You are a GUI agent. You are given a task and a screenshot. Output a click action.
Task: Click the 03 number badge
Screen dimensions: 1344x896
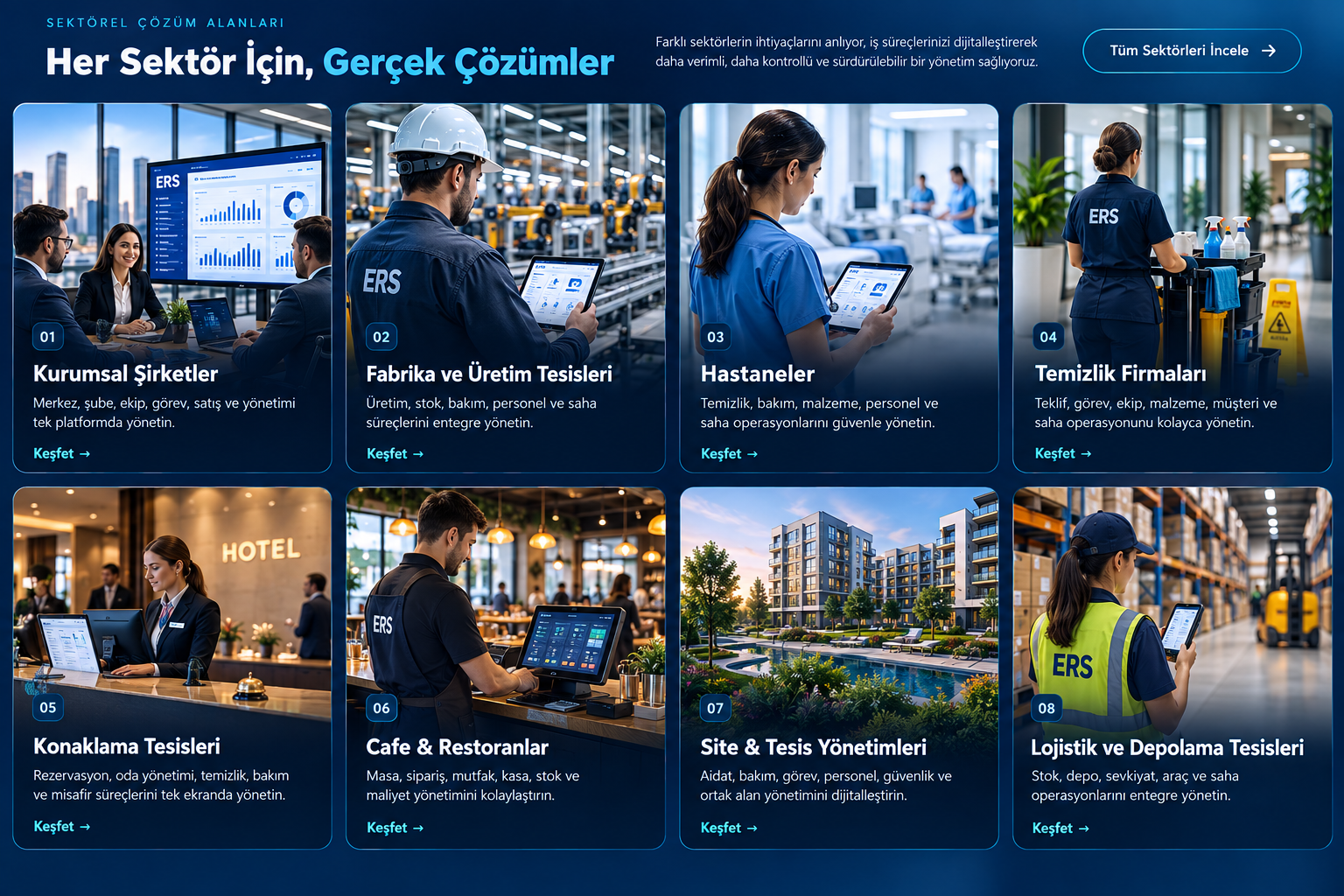716,337
